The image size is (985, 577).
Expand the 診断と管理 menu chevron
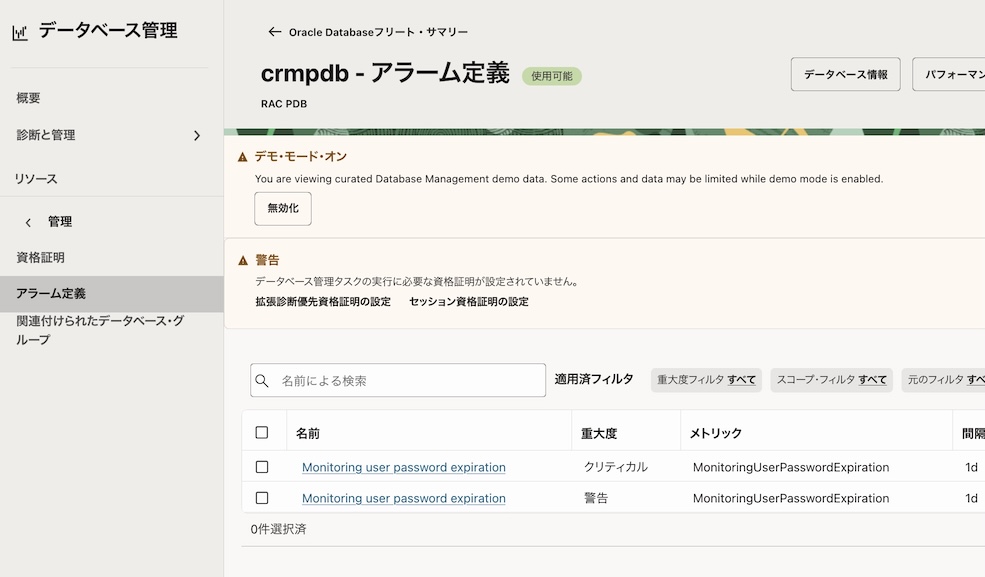pyautogui.click(x=197, y=136)
